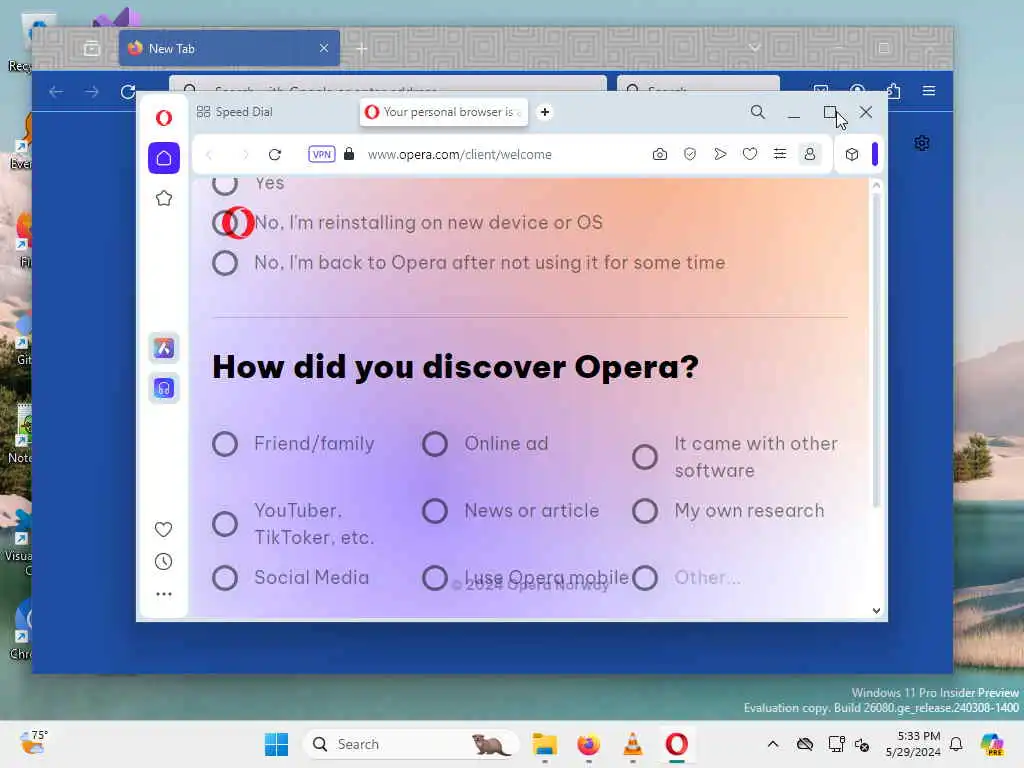Open Bookmarks star in Opera sidebar
The height and width of the screenshot is (768, 1024).
point(163,199)
